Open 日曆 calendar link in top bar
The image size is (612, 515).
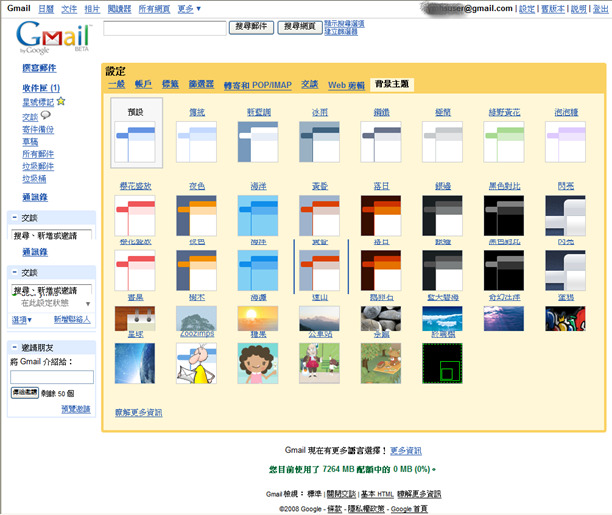pos(46,9)
